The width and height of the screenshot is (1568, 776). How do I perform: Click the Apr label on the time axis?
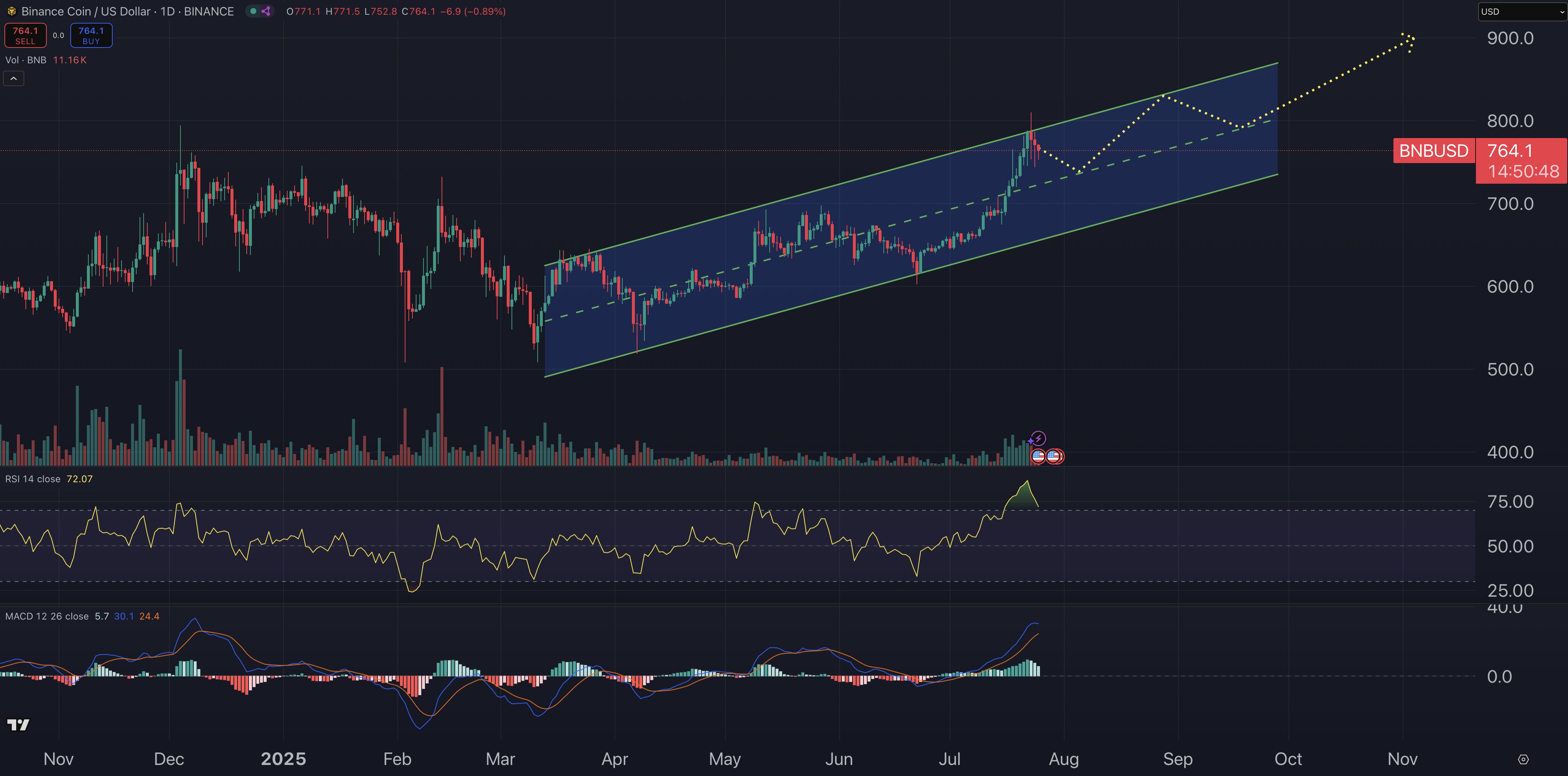tap(615, 759)
